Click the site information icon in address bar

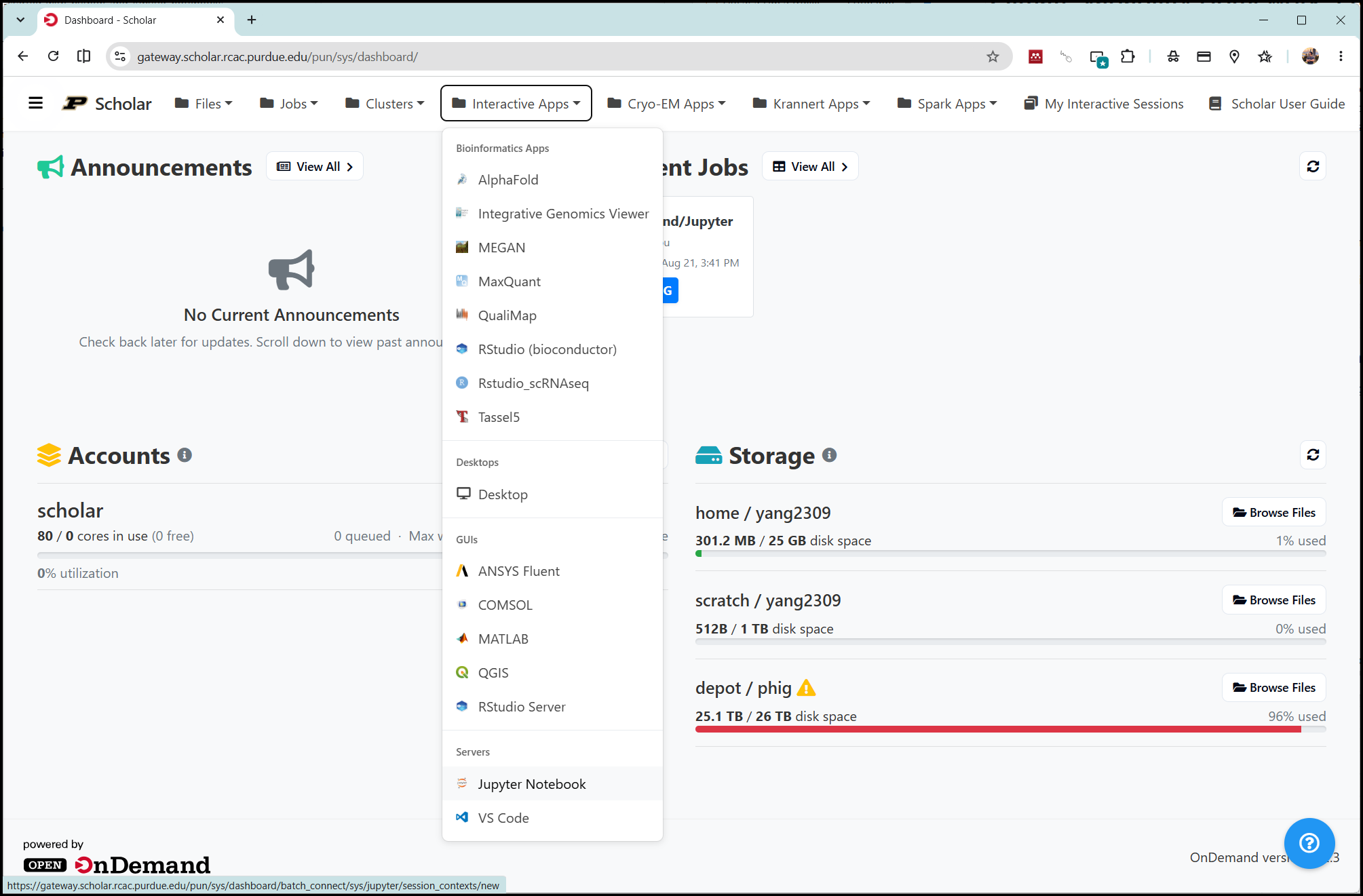pos(120,56)
